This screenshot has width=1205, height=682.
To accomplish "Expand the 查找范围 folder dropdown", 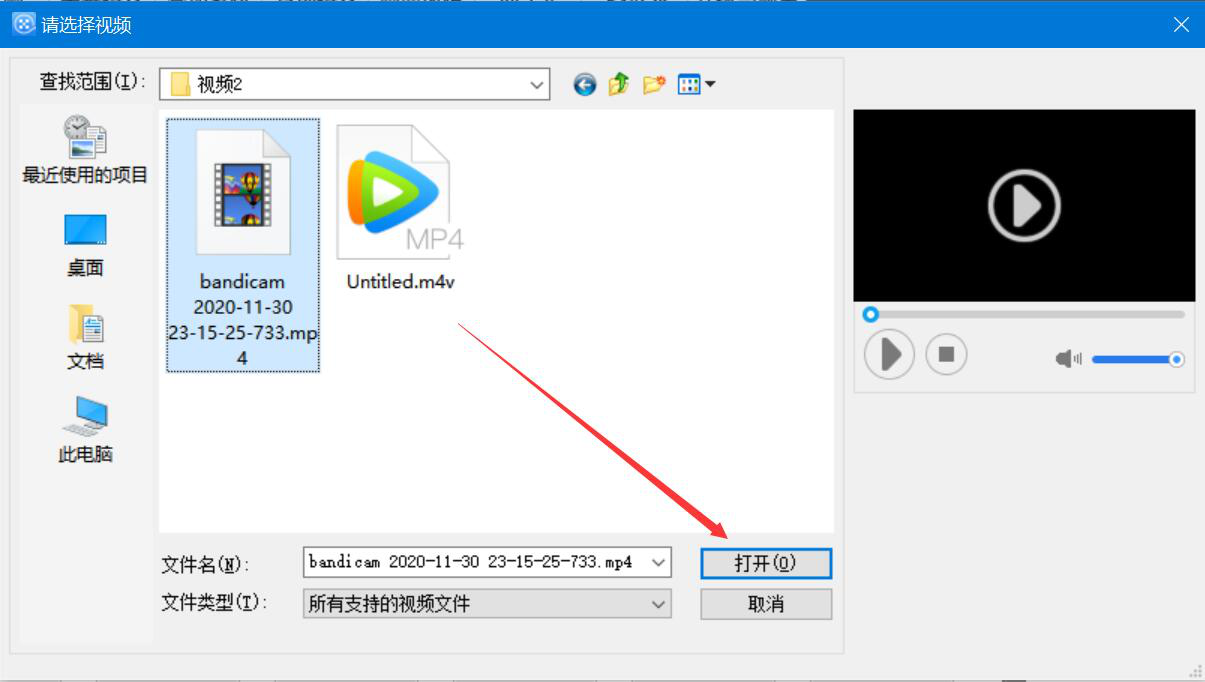I will [537, 85].
